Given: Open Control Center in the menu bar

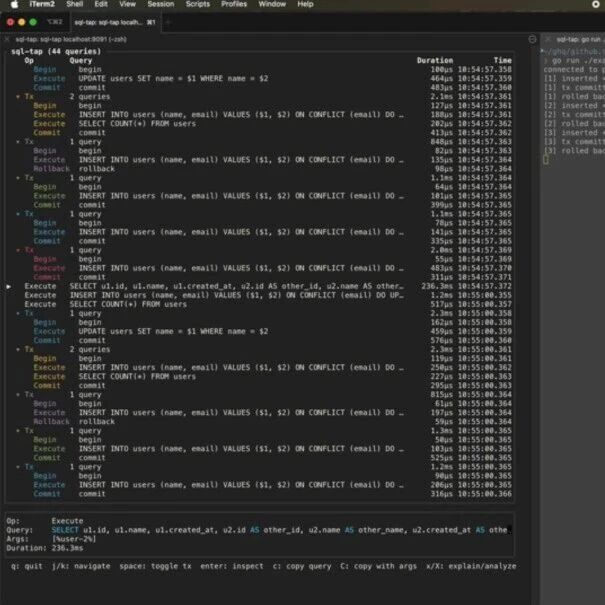Looking at the screenshot, I should pyautogui.click(x=595, y=4).
